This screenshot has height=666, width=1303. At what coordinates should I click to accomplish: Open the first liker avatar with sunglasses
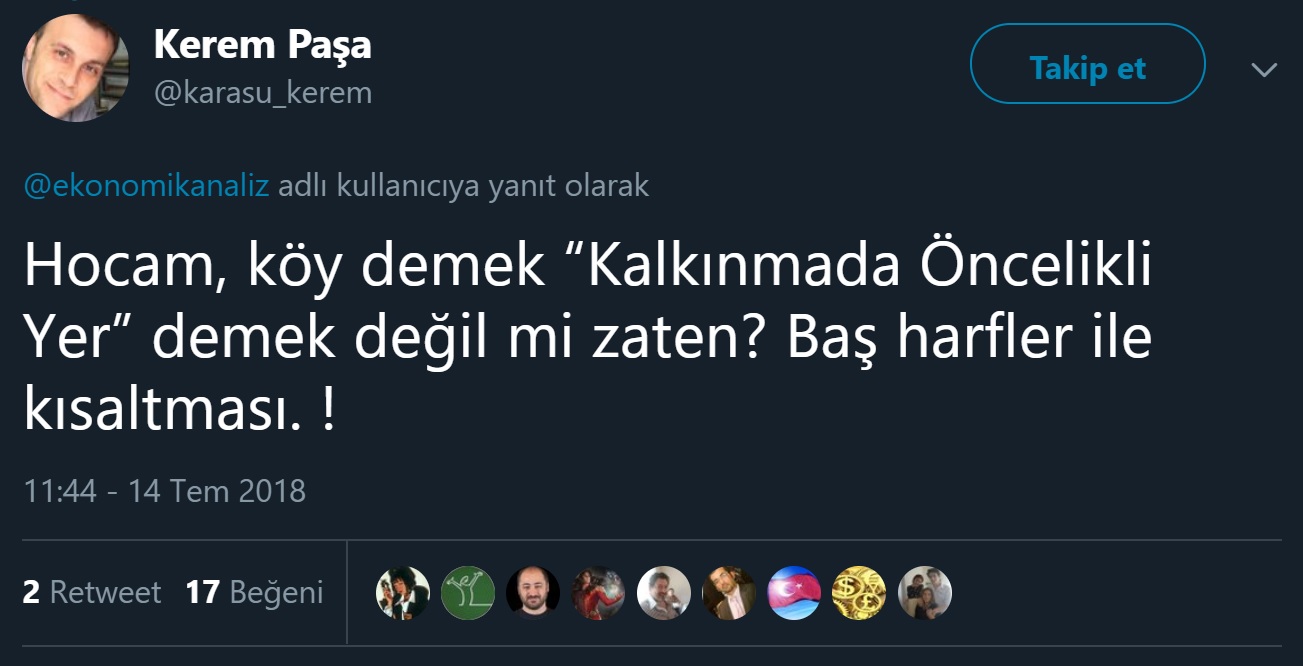[x=403, y=593]
